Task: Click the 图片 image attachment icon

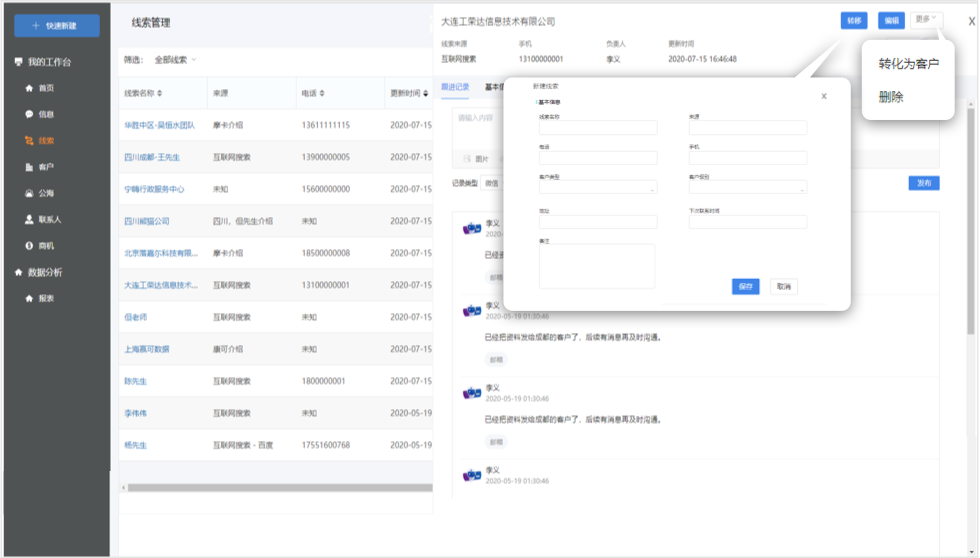Action: [x=467, y=159]
